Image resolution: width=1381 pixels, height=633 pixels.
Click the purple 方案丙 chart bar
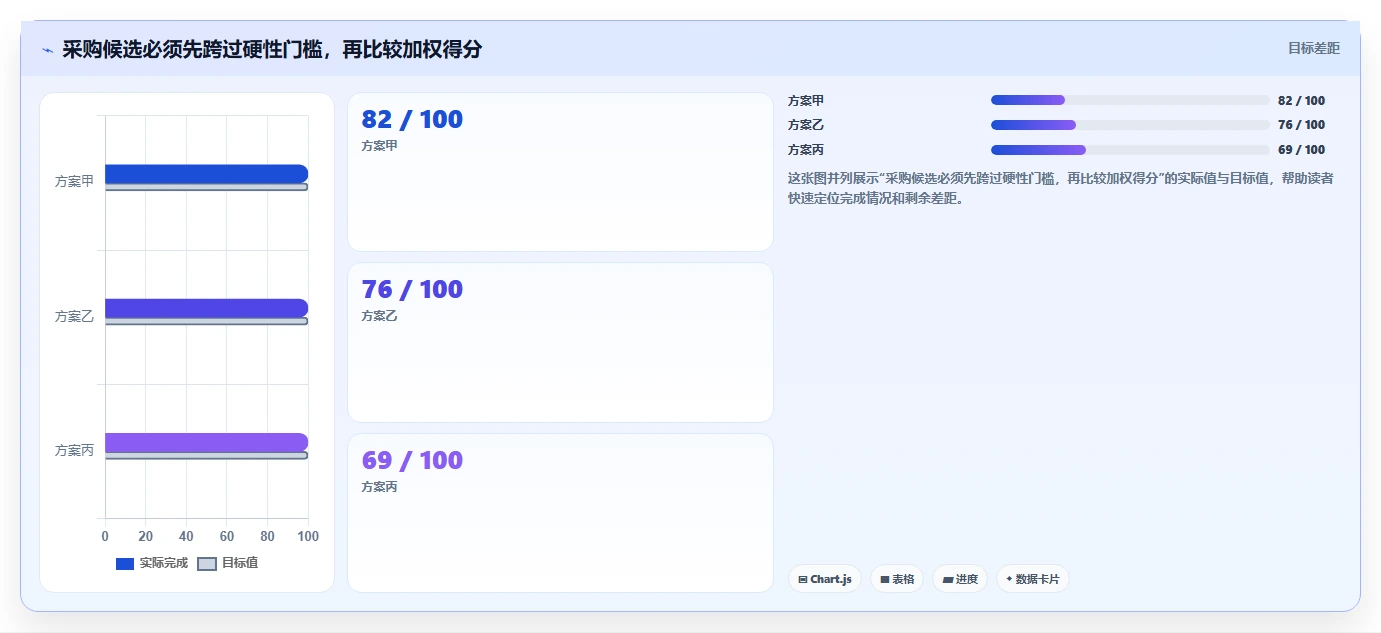pyautogui.click(x=206, y=442)
